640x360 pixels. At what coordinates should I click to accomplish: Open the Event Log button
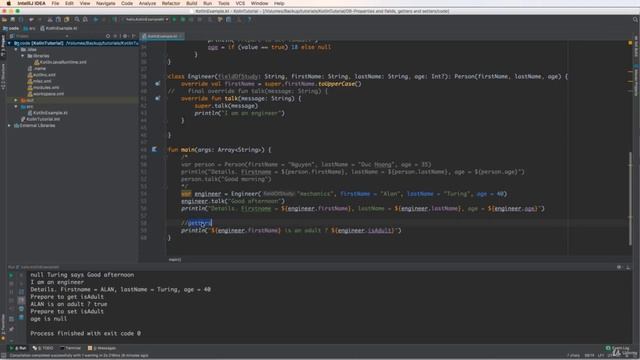pyautogui.click(x=618, y=348)
